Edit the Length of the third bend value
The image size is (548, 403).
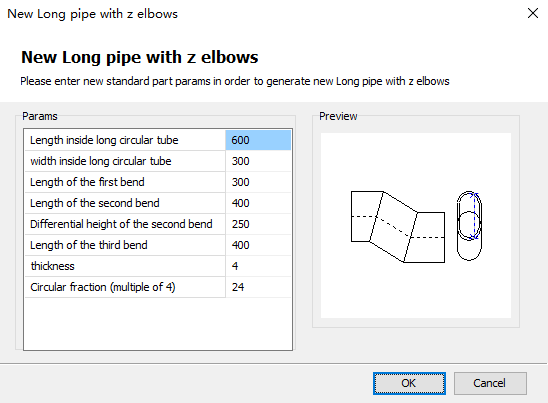(x=258, y=245)
